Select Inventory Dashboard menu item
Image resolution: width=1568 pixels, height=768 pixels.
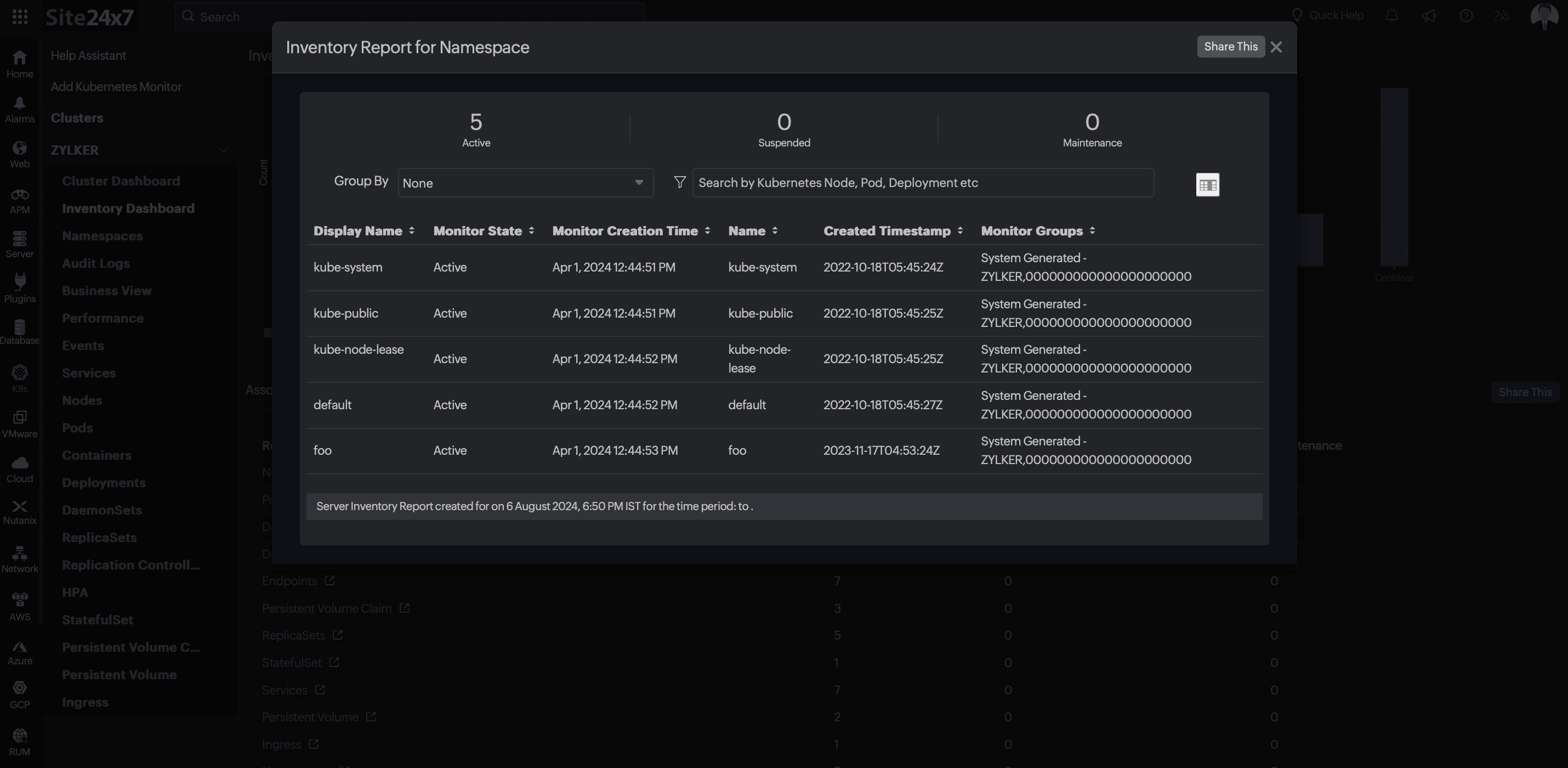[128, 208]
